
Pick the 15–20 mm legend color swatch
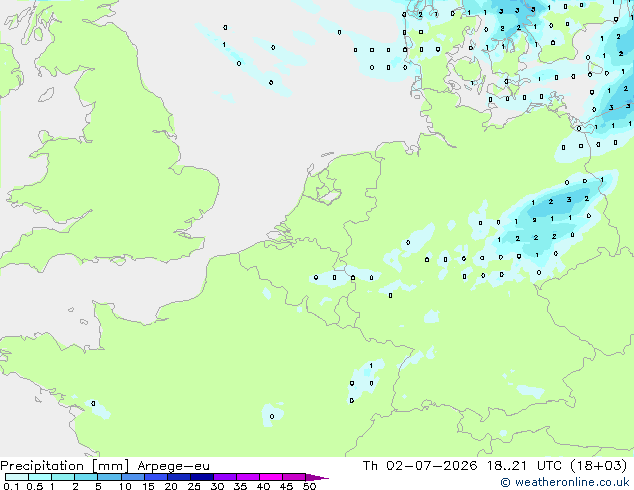point(156,477)
